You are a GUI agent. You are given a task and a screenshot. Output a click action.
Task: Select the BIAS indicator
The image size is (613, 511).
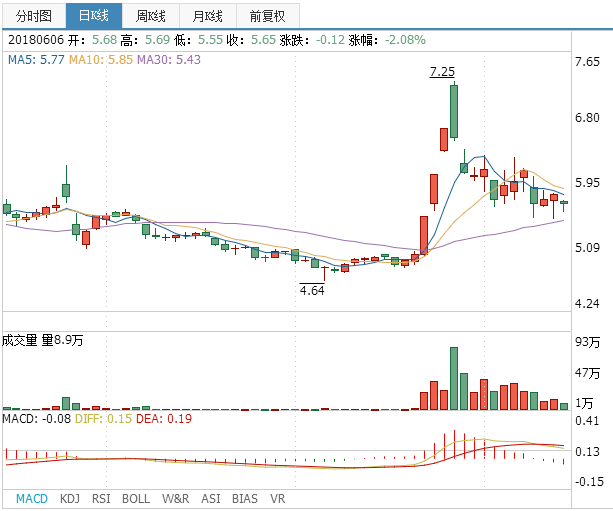[245, 499]
